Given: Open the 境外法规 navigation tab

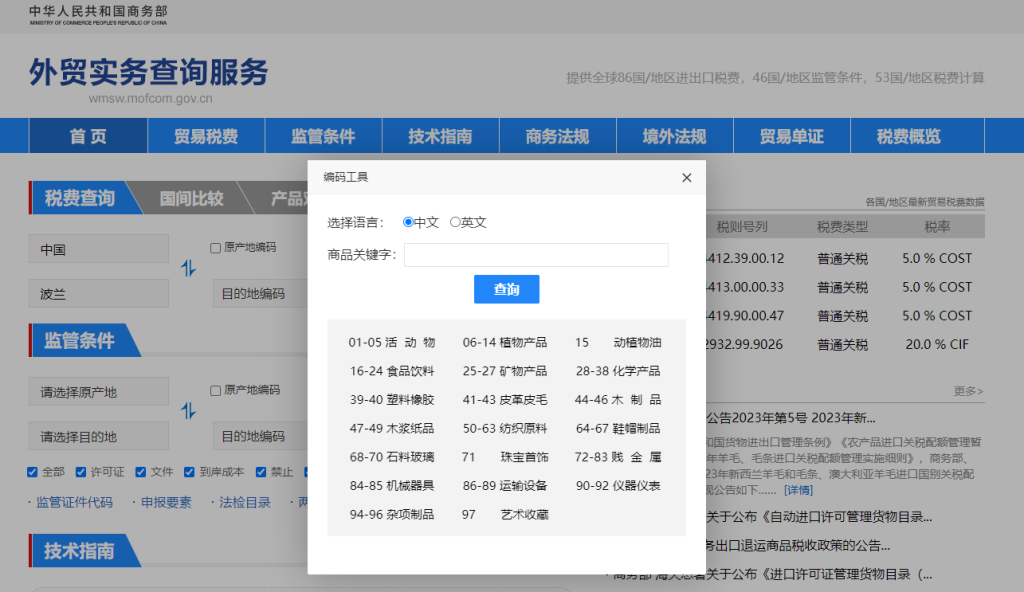Looking at the screenshot, I should pyautogui.click(x=675, y=136).
